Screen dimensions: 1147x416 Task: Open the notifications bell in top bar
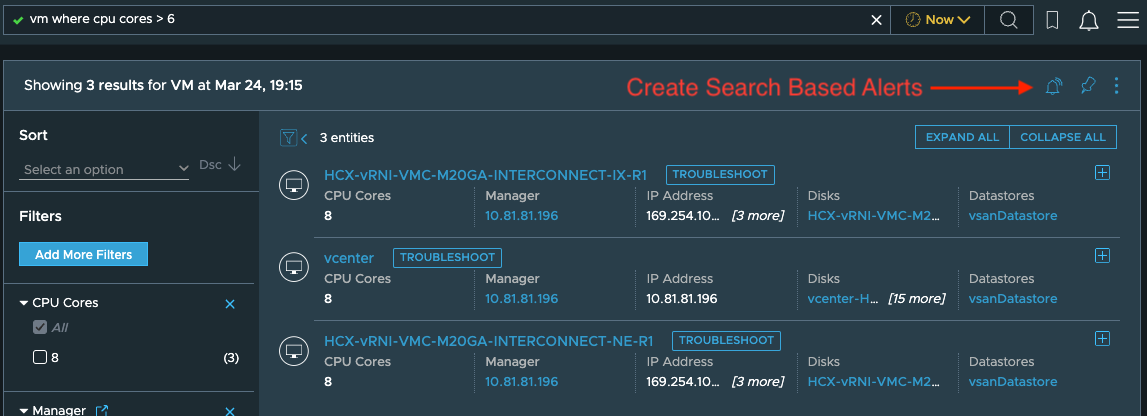pos(1089,20)
